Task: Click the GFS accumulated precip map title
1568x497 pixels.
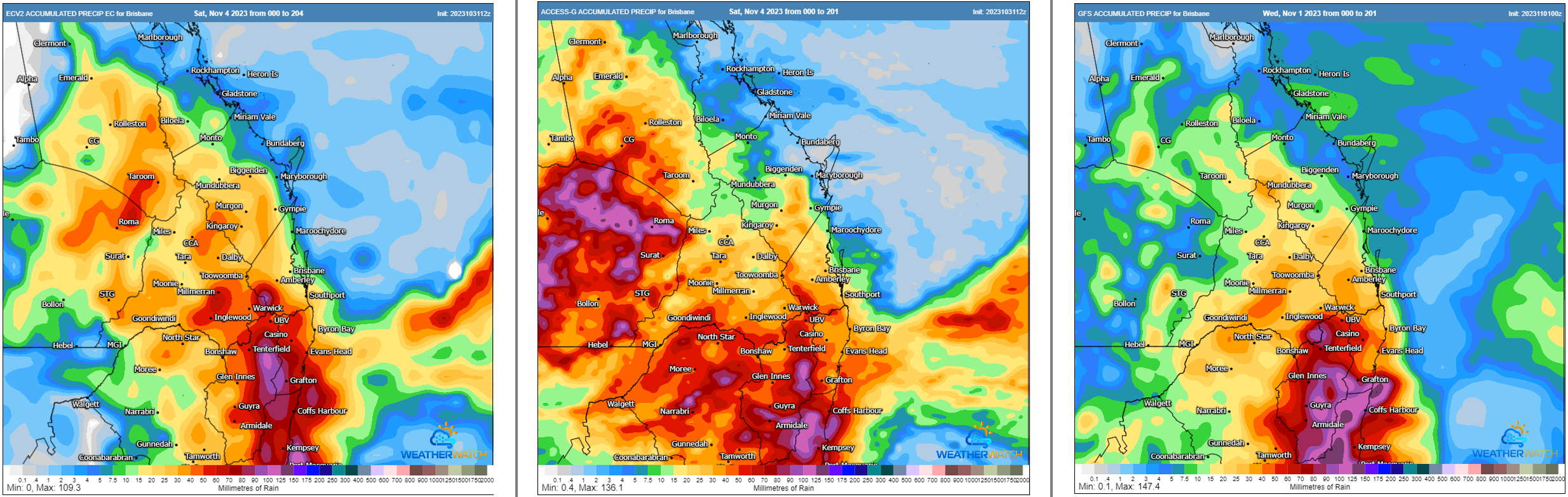Action: point(1144,13)
